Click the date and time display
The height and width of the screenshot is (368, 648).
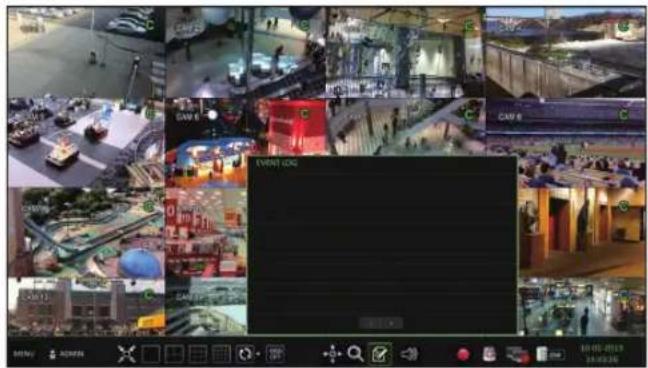click(602, 354)
